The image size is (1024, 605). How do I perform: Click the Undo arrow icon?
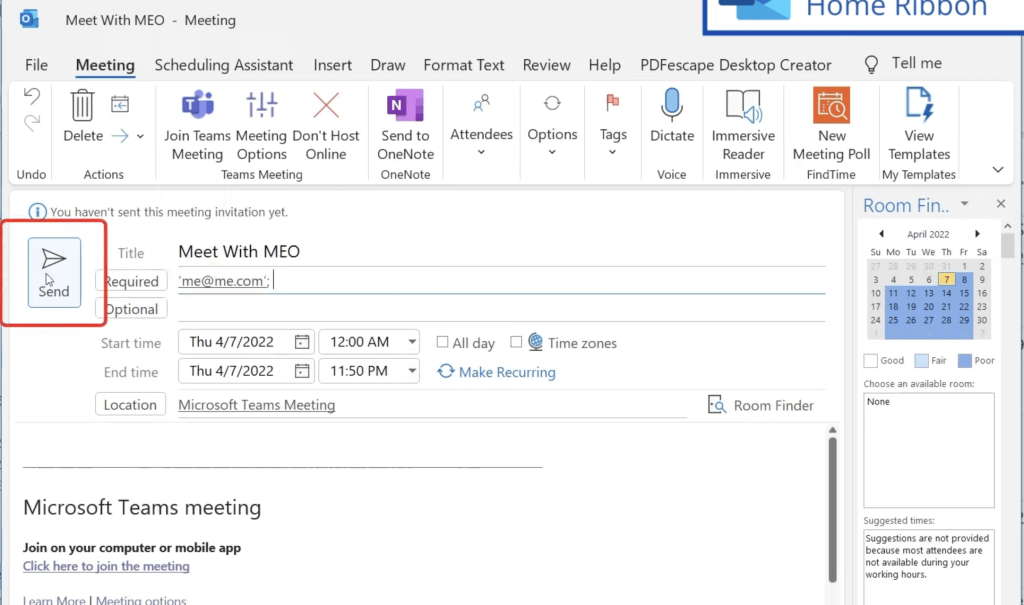coord(31,97)
